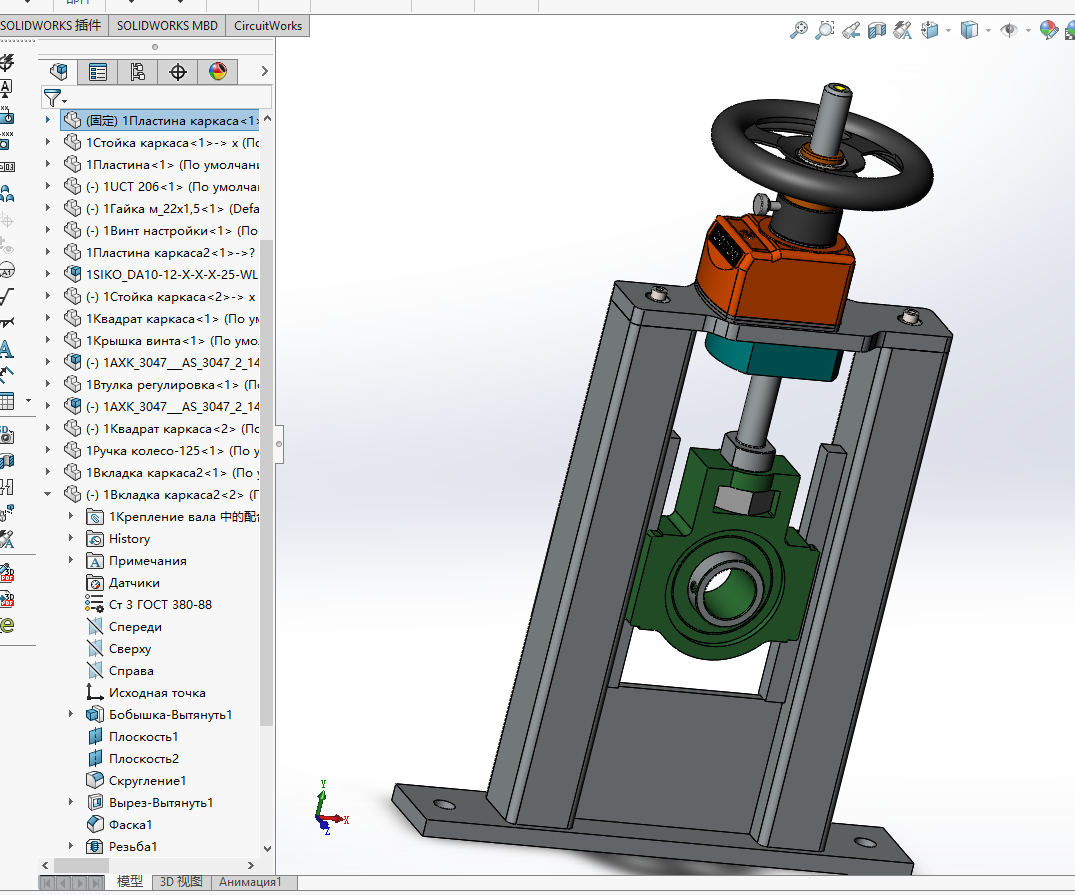
Task: Click the Tables icon in left toolbar
Action: click(x=8, y=401)
